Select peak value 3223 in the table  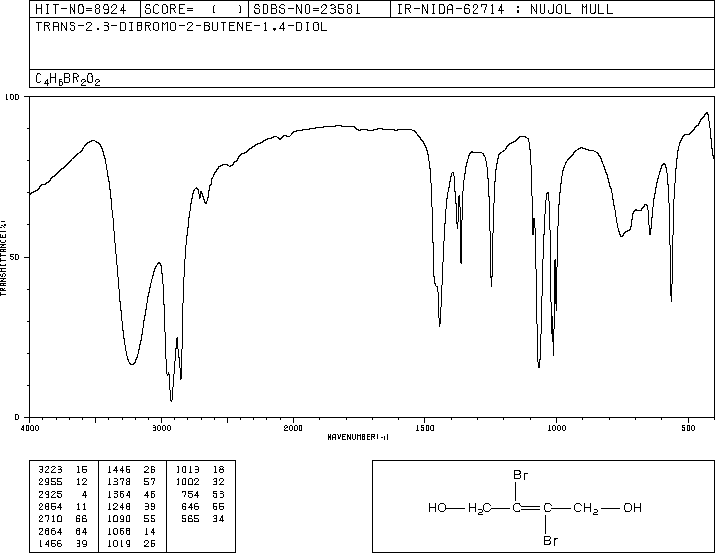click(x=50, y=470)
